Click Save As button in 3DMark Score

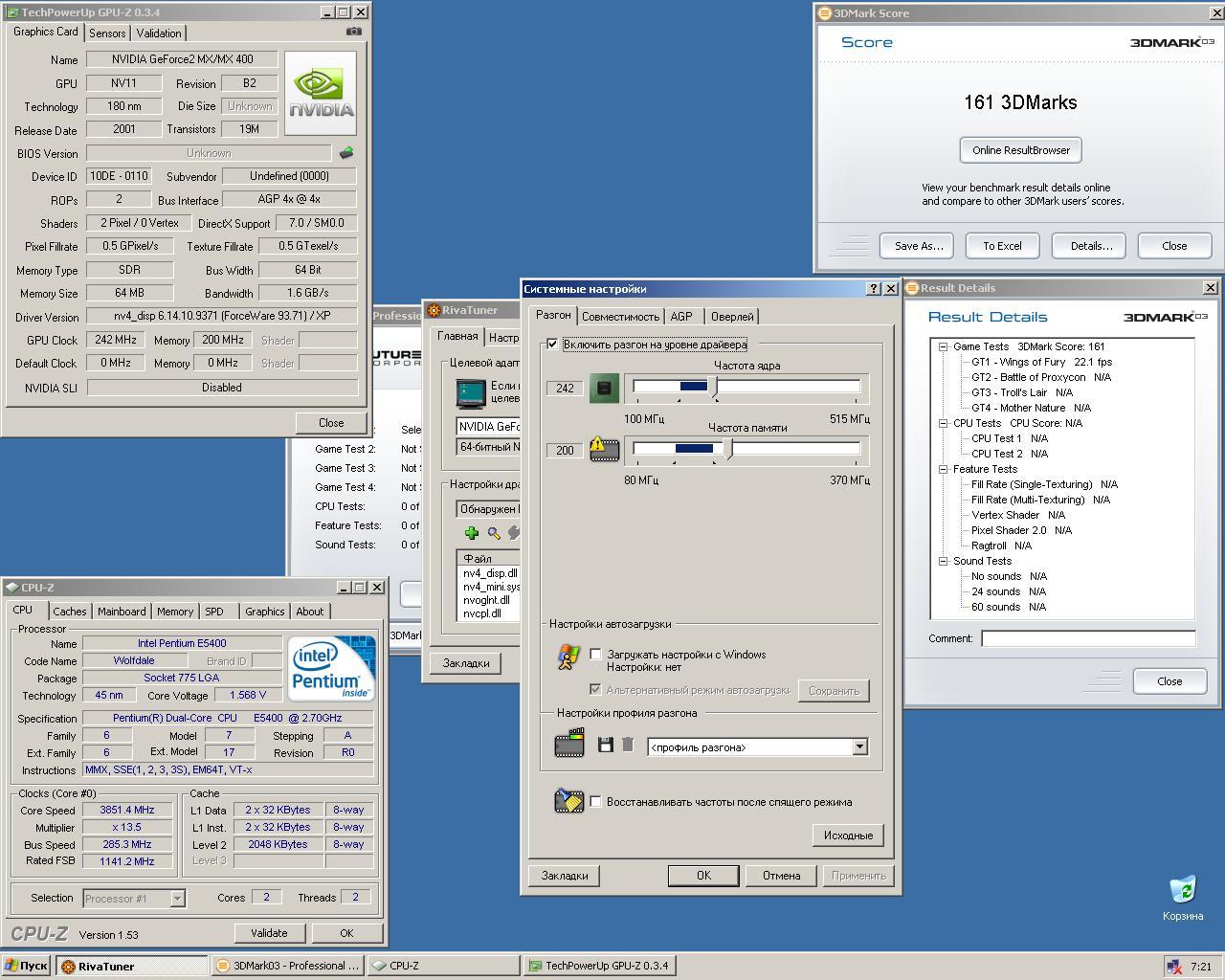pyautogui.click(x=919, y=246)
